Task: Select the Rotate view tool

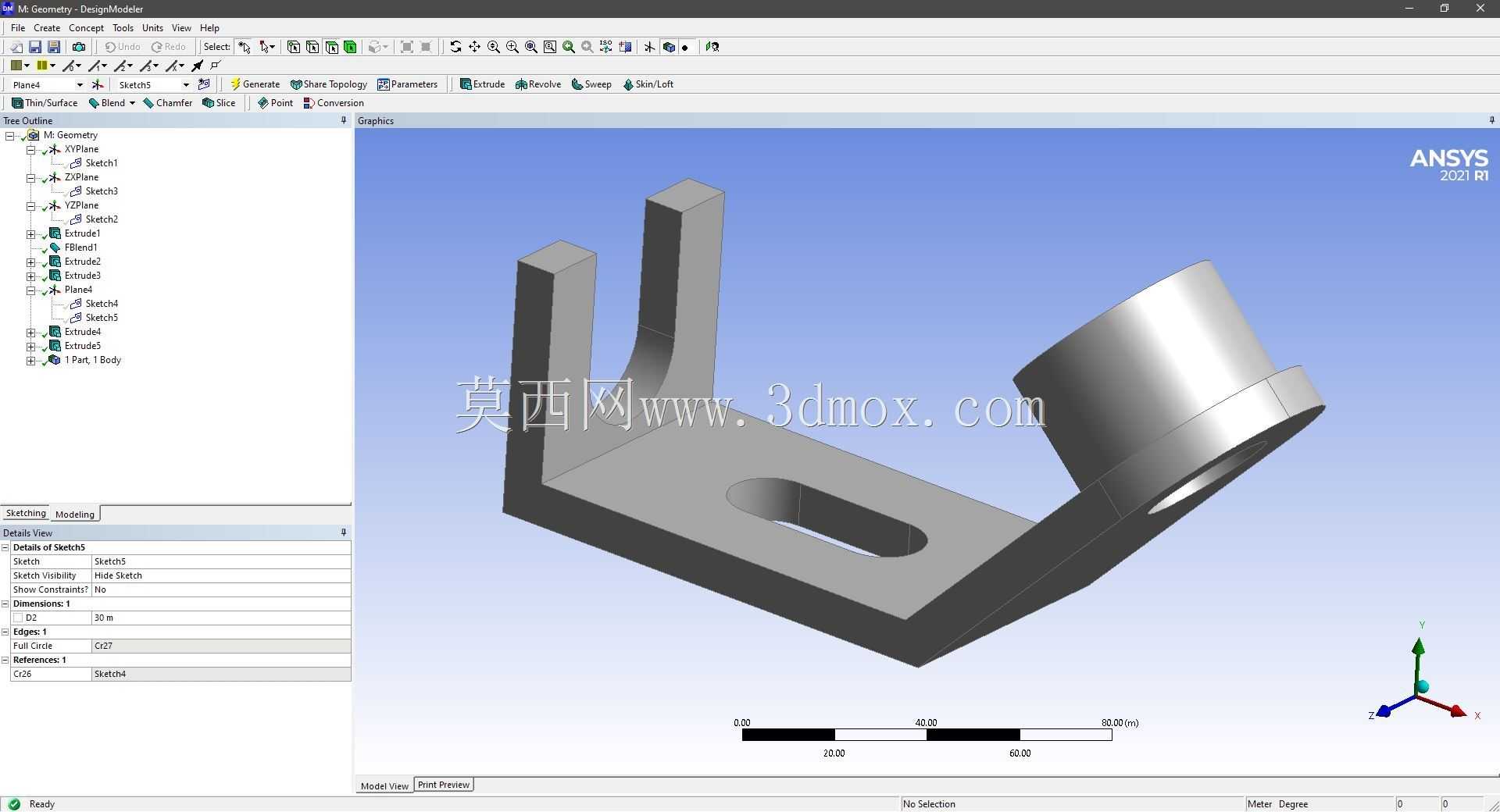Action: click(x=455, y=47)
